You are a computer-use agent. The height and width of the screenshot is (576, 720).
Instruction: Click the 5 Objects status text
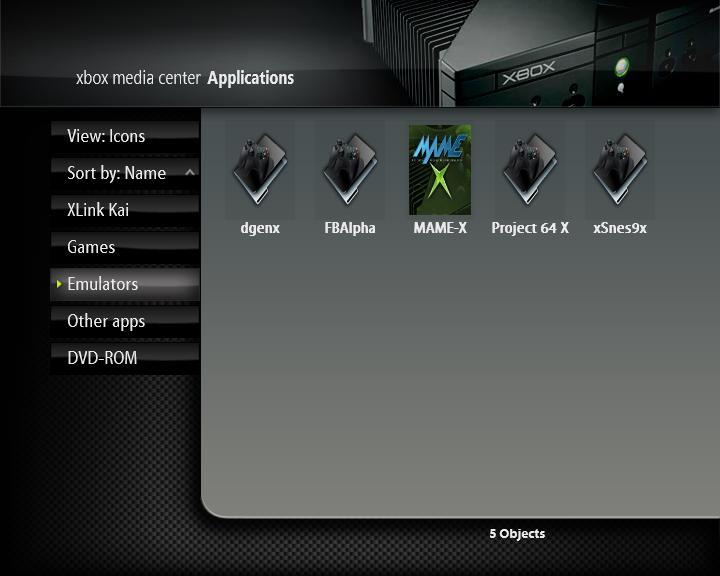pos(517,534)
